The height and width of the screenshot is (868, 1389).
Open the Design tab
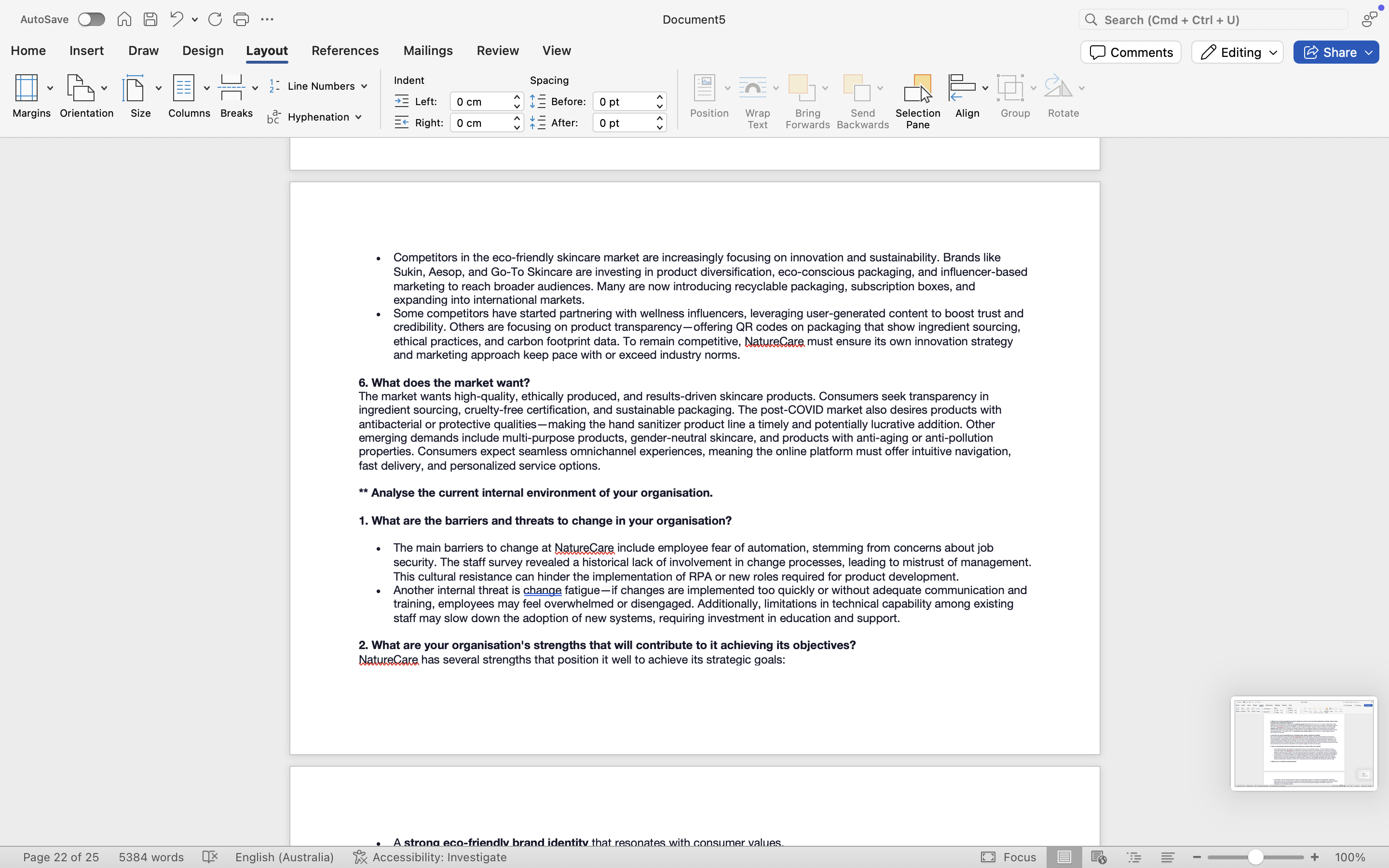point(203,51)
